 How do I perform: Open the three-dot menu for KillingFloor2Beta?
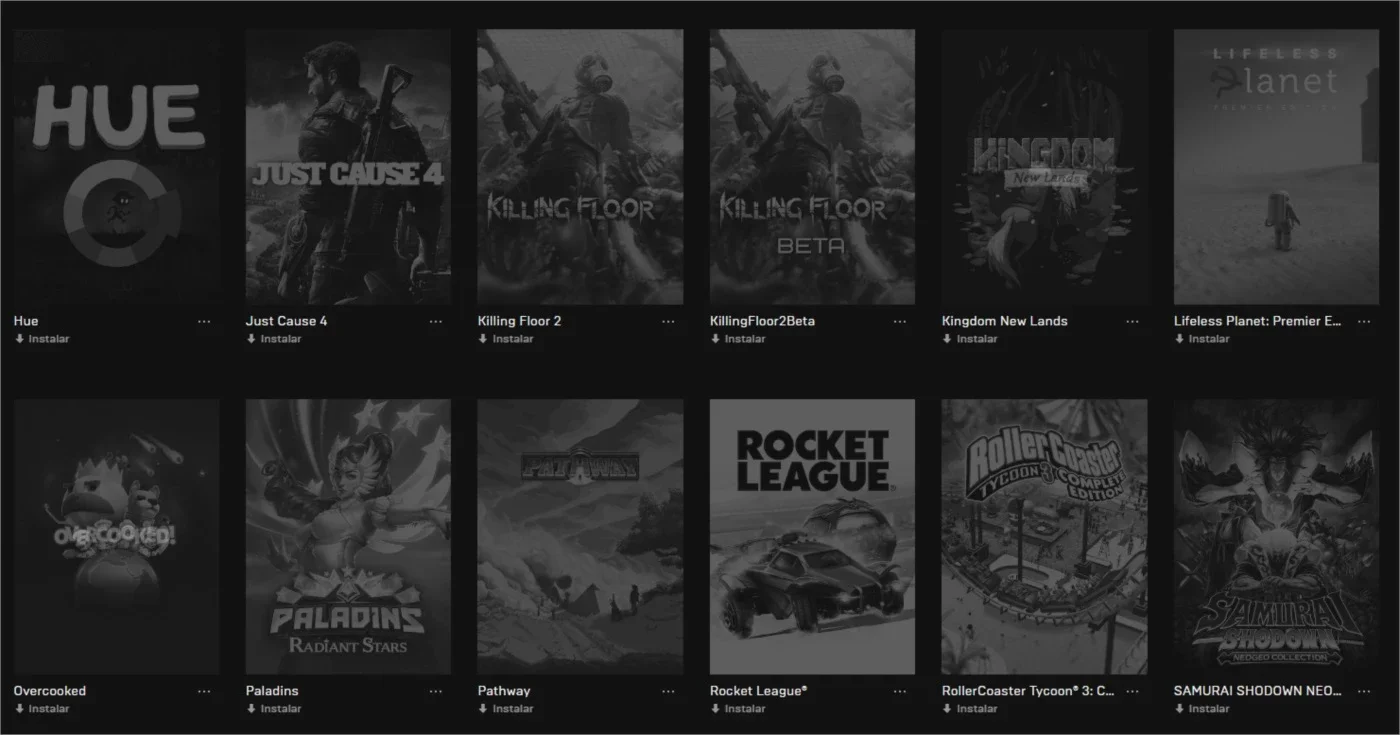[x=900, y=321]
